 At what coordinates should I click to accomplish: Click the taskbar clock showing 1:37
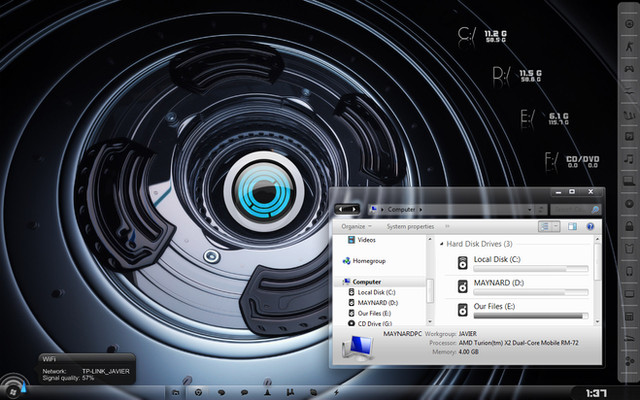[596, 391]
